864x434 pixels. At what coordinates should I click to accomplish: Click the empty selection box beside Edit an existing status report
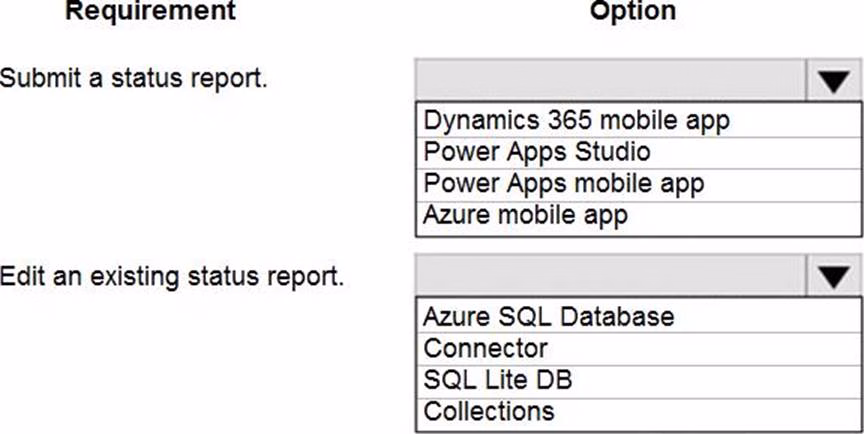[610, 276]
